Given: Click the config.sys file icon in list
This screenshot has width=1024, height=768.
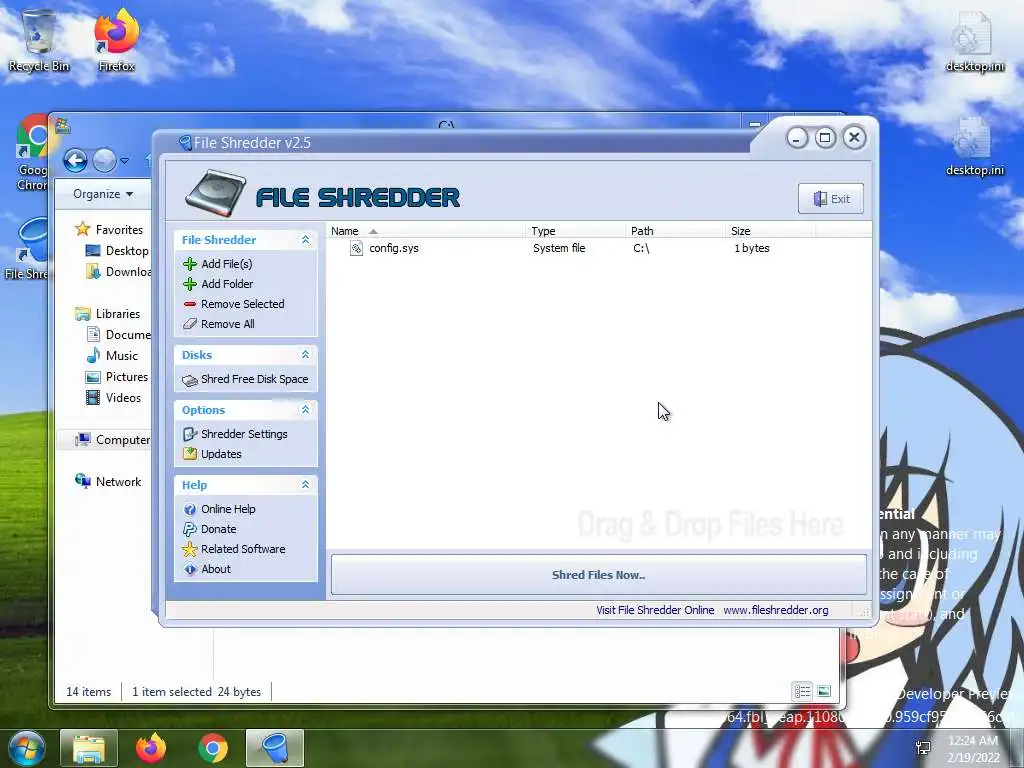Looking at the screenshot, I should pyautogui.click(x=357, y=248).
